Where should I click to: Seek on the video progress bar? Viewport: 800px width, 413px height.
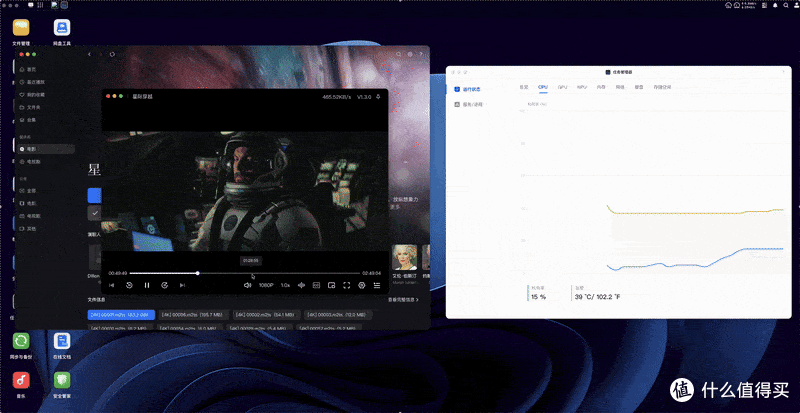[245, 273]
